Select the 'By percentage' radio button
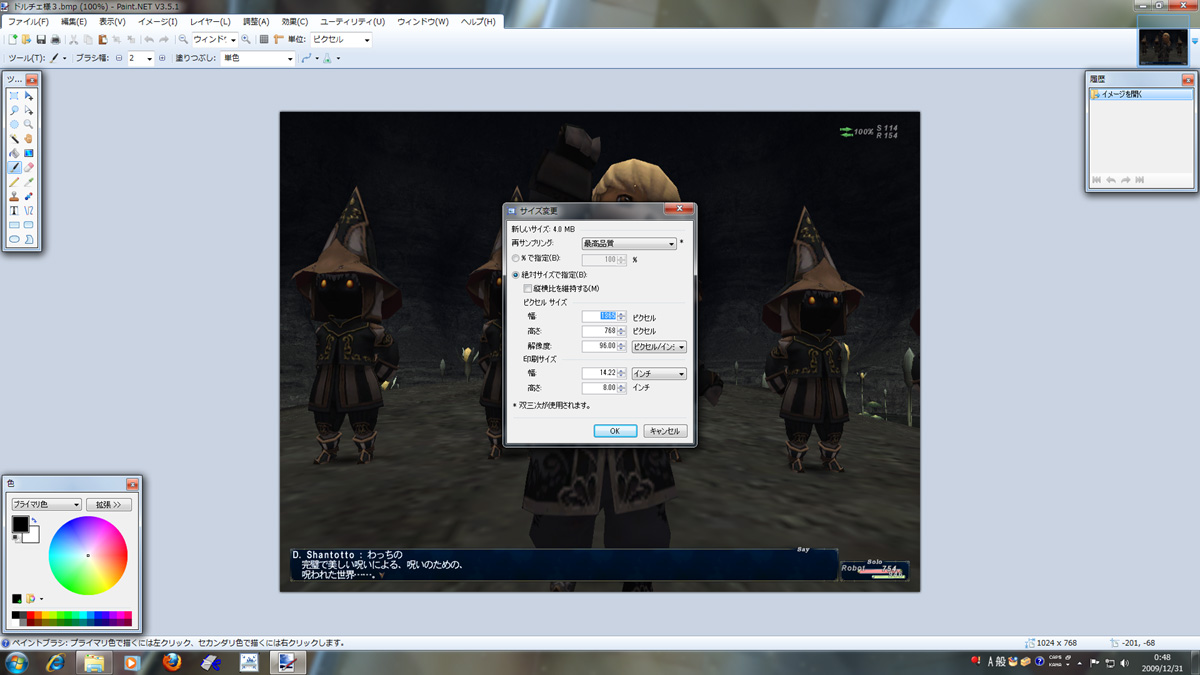This screenshot has height=675, width=1200. pyautogui.click(x=516, y=258)
